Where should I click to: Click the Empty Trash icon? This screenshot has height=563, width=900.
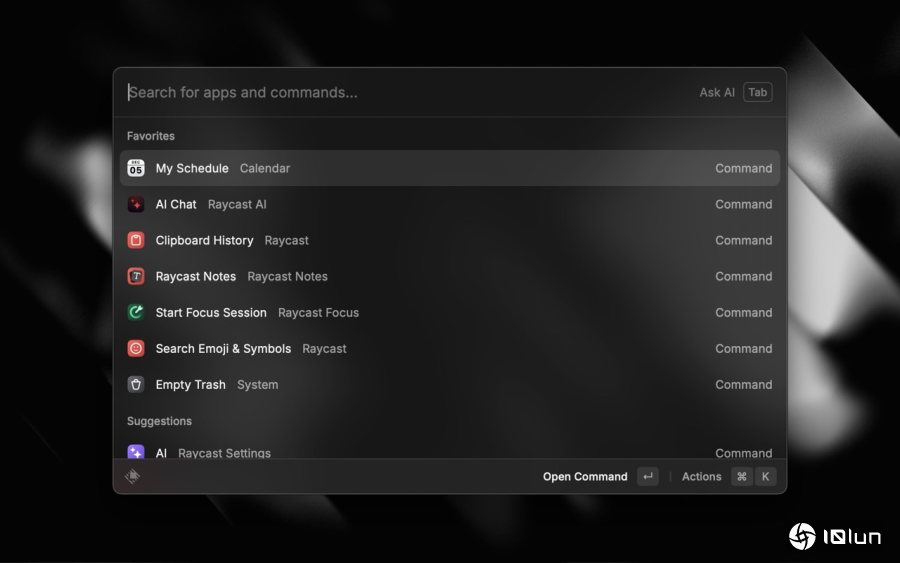pyautogui.click(x=136, y=385)
